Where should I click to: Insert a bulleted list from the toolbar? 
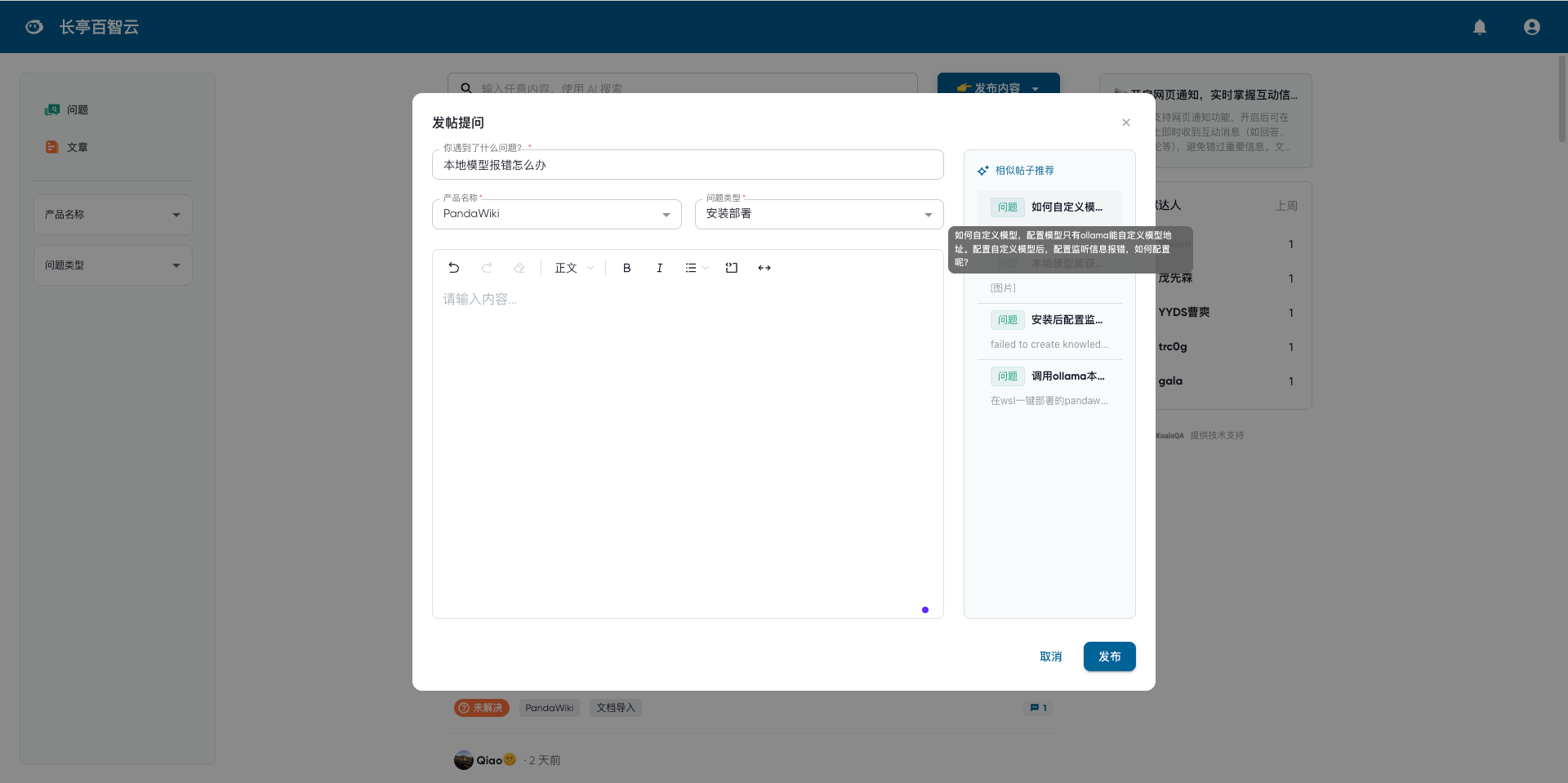pyautogui.click(x=692, y=268)
